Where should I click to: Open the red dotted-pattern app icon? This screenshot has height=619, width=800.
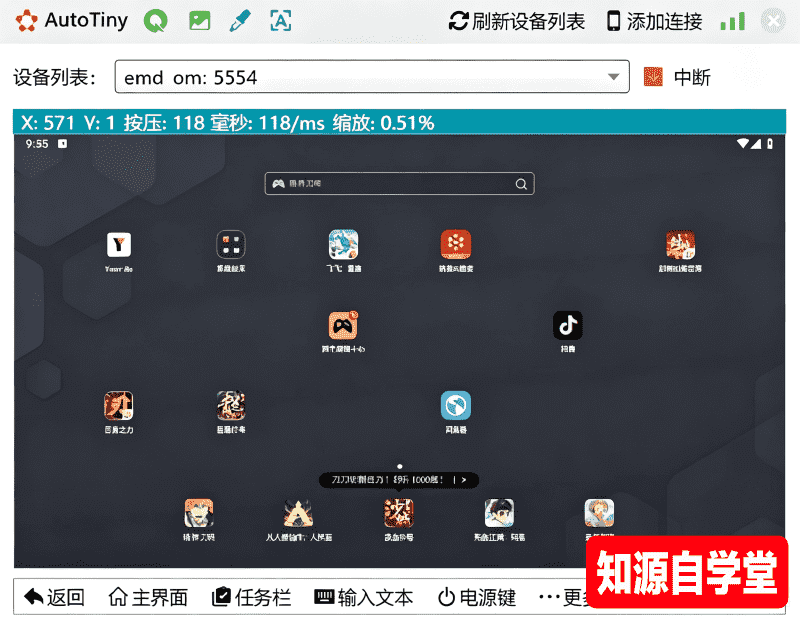pyautogui.click(x=456, y=244)
